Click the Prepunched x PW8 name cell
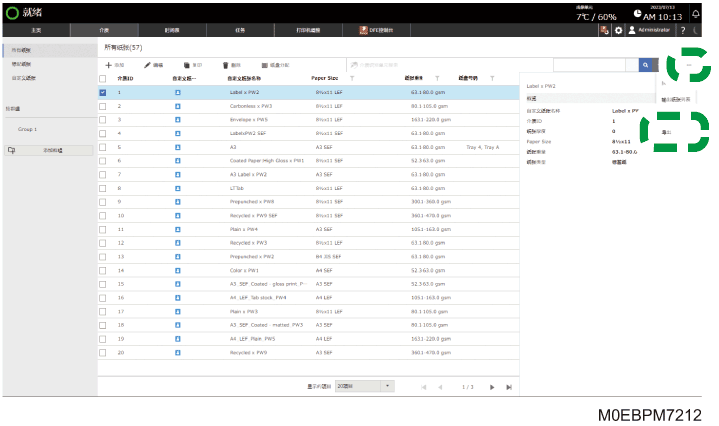The width and height of the screenshot is (719, 426). click(x=252, y=202)
